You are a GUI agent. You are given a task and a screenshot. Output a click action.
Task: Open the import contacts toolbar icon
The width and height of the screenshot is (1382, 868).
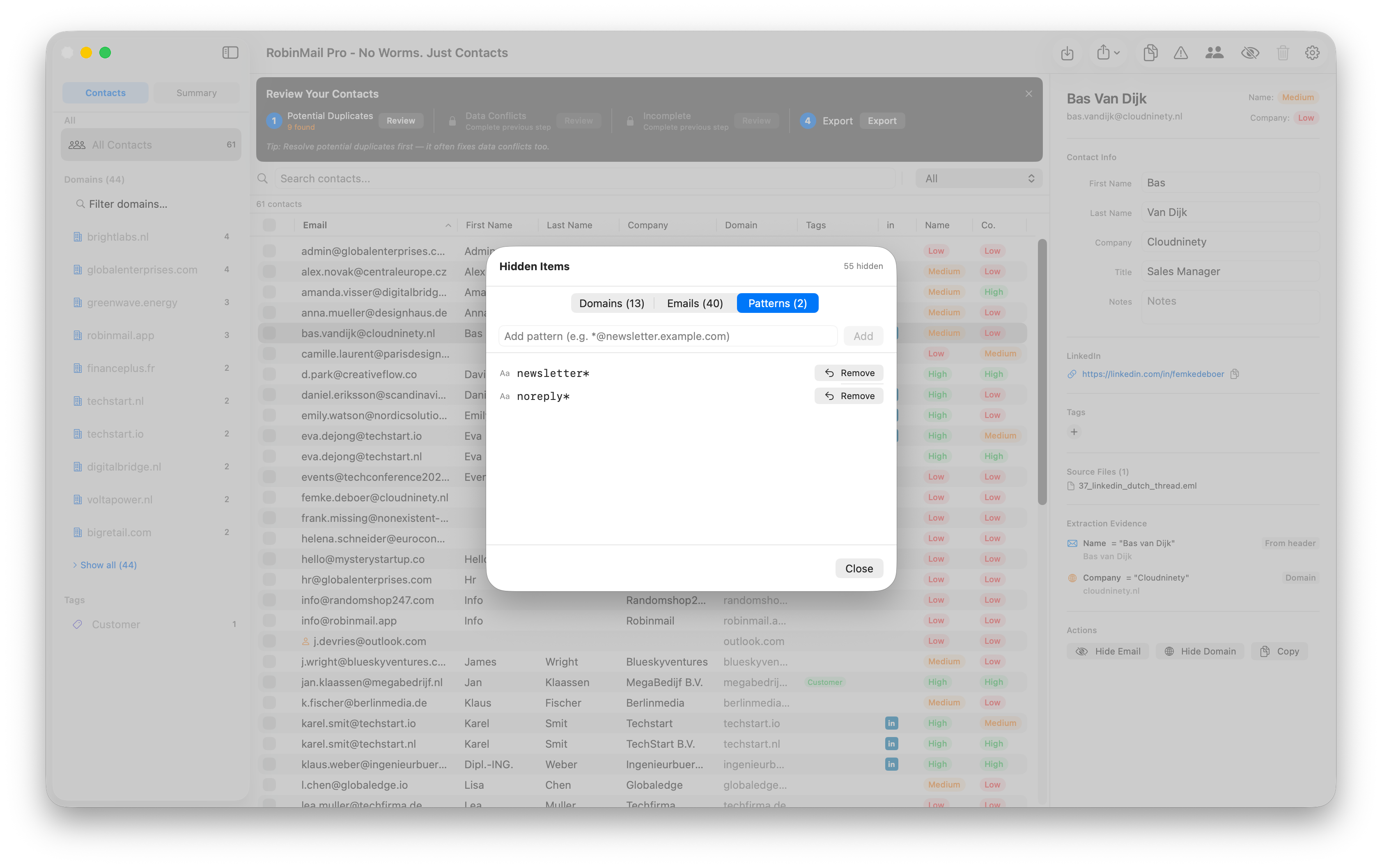coord(1067,53)
